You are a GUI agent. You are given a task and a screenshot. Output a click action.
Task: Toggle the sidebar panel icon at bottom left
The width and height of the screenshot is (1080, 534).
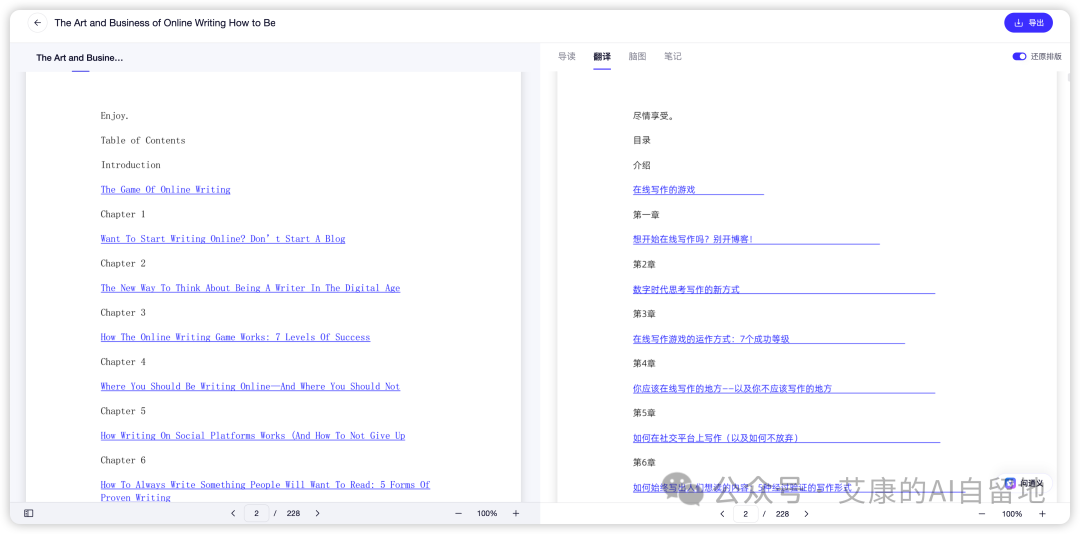click(x=28, y=513)
